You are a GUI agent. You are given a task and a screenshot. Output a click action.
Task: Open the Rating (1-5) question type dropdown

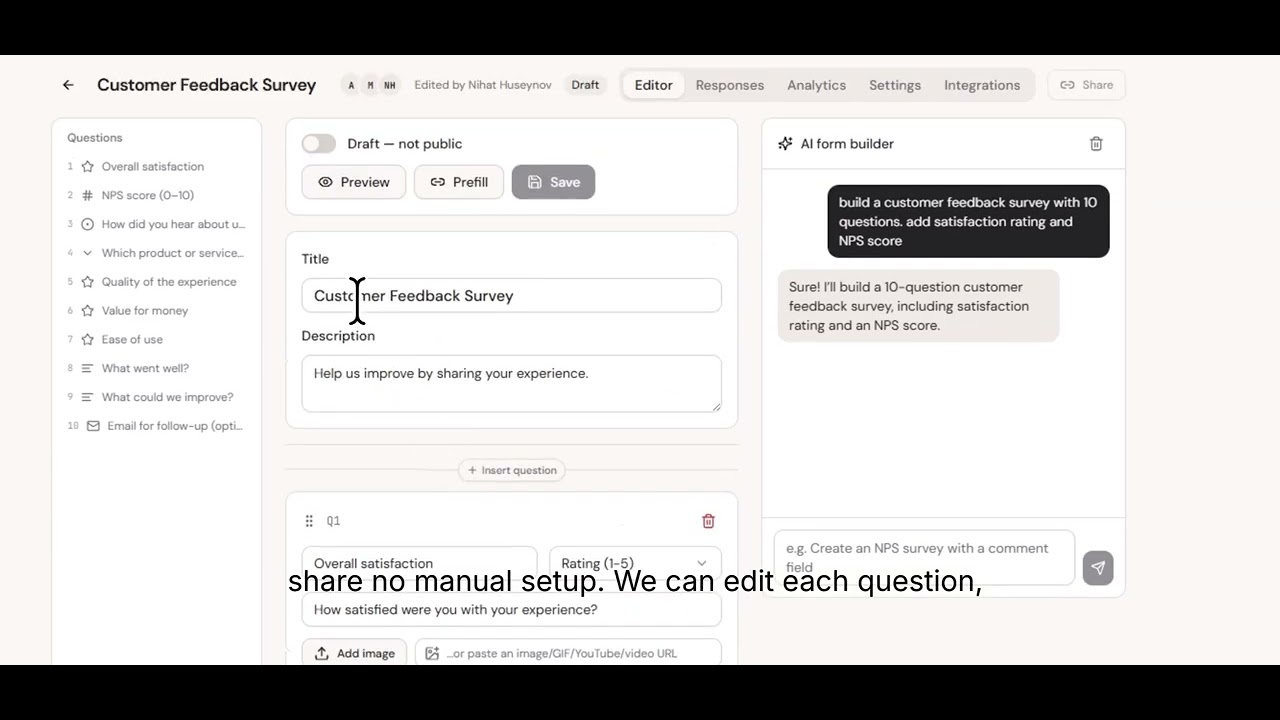coord(635,563)
